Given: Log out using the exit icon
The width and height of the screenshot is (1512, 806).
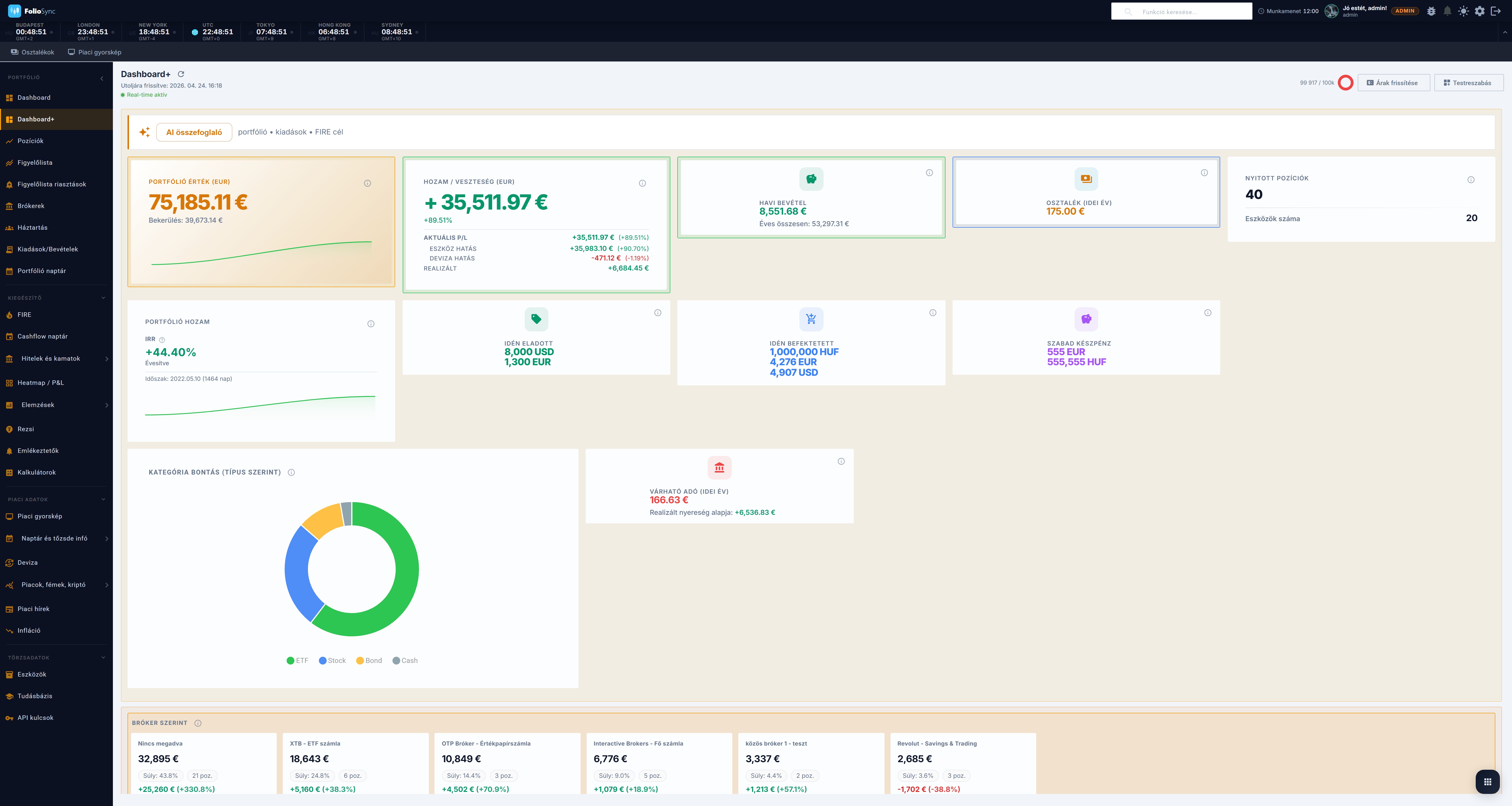Looking at the screenshot, I should [1496, 11].
